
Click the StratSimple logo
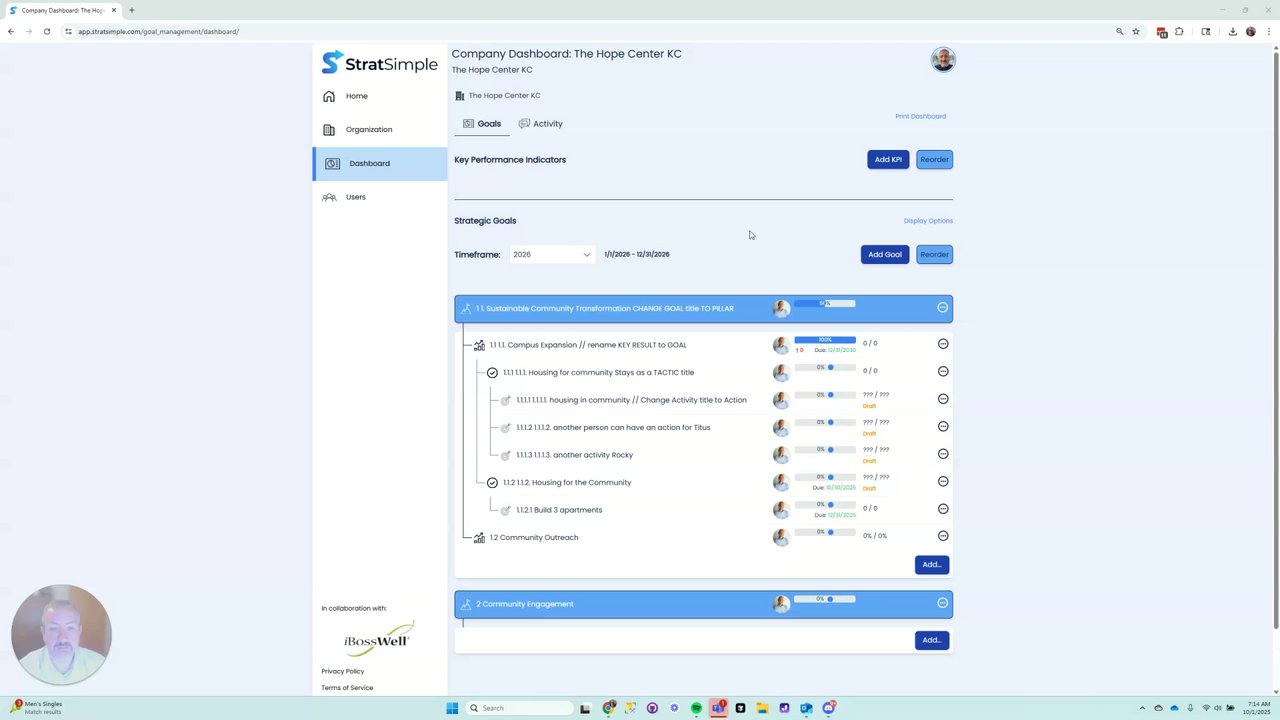coord(379,62)
